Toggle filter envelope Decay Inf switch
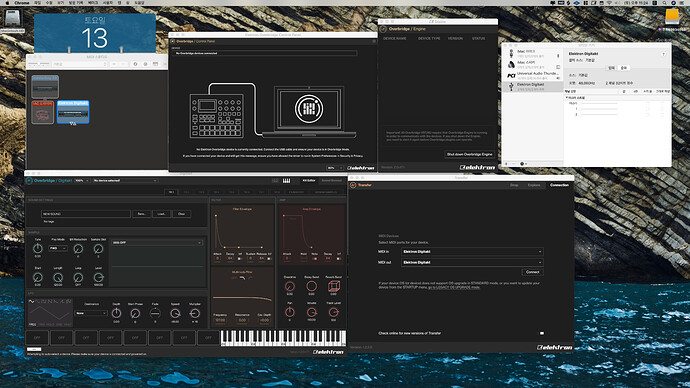Screen dimensions: 690x388 [240, 259]
